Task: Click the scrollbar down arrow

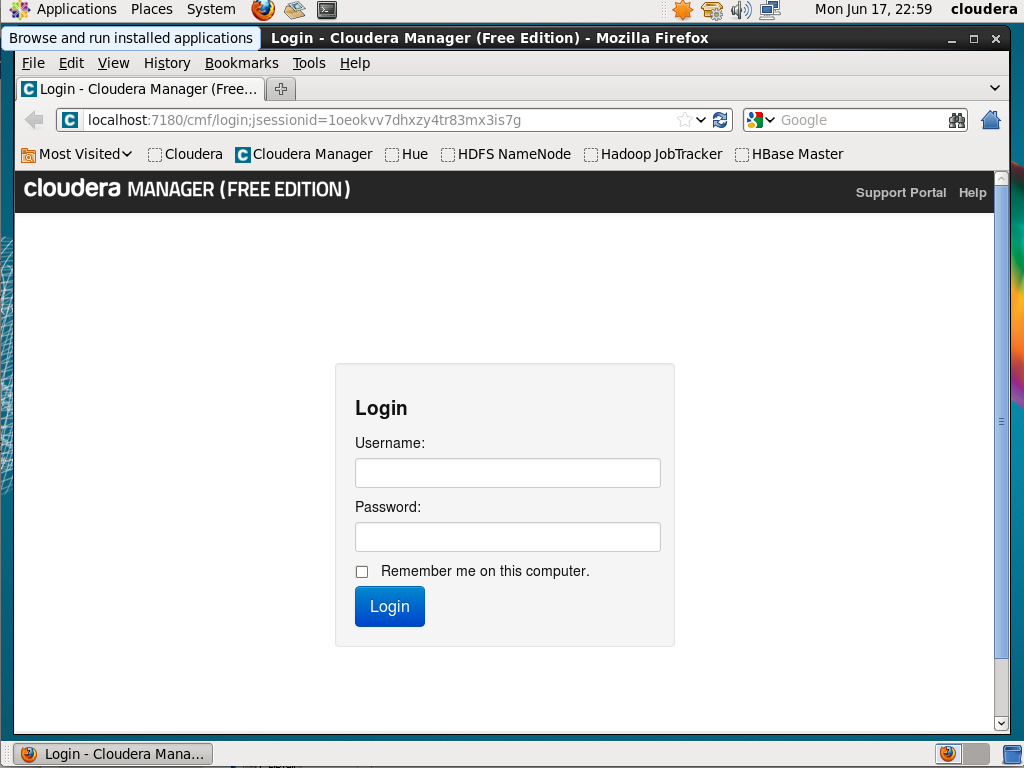Action: coord(1001,723)
